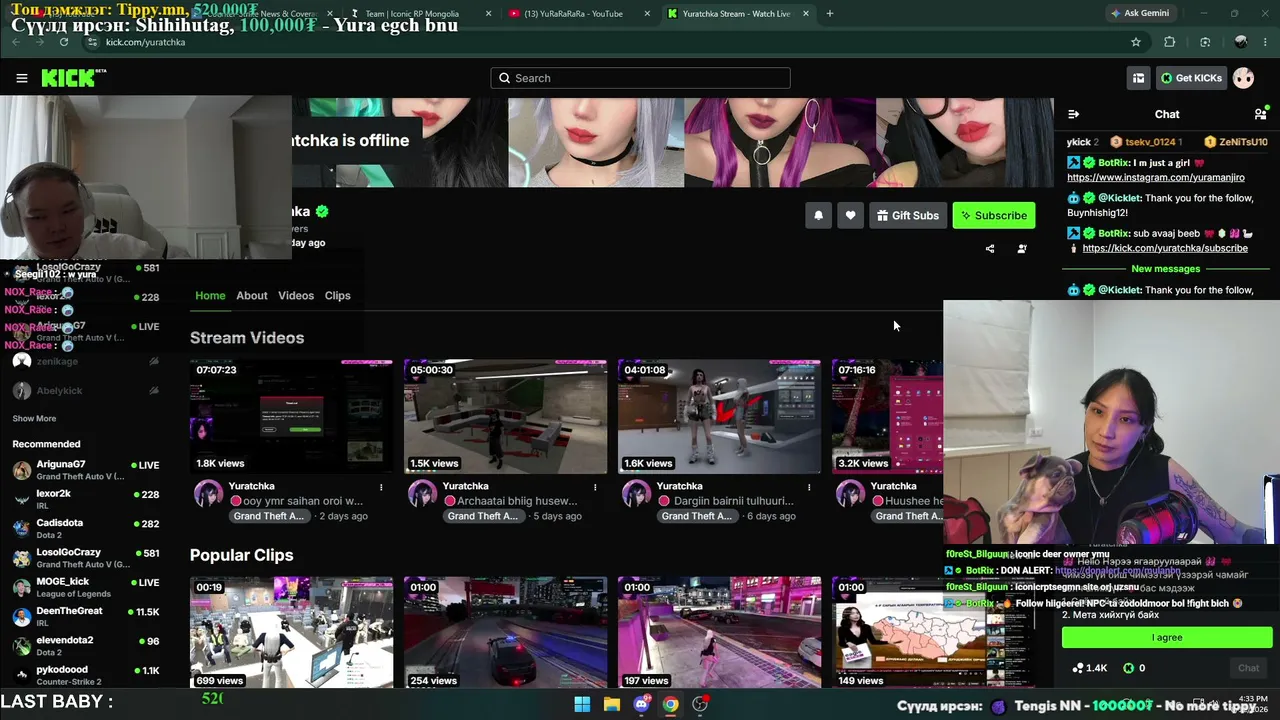Share the channel via share icon
Screen dimensions: 1280x720
click(990, 249)
